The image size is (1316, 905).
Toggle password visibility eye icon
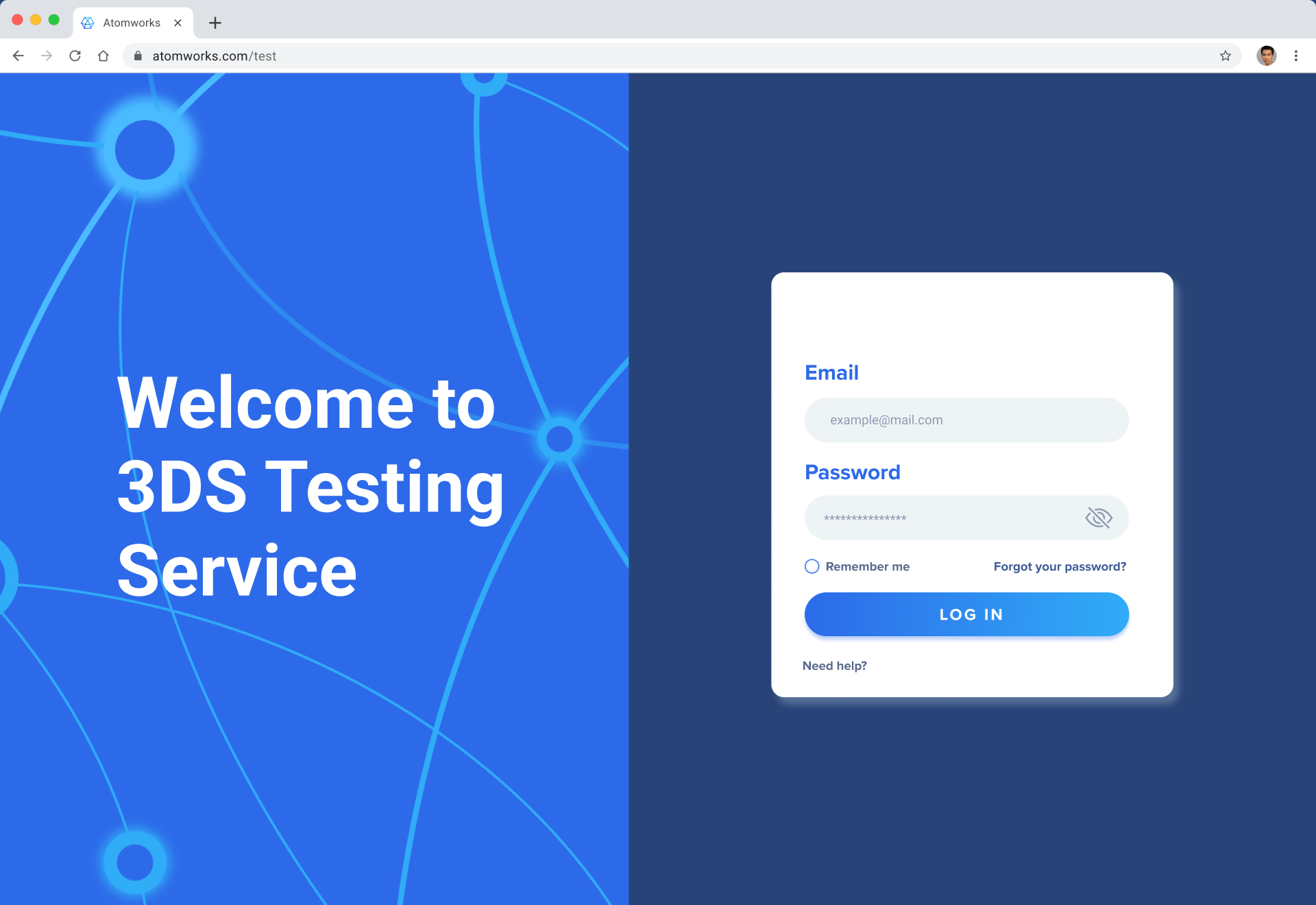pyautogui.click(x=1098, y=518)
